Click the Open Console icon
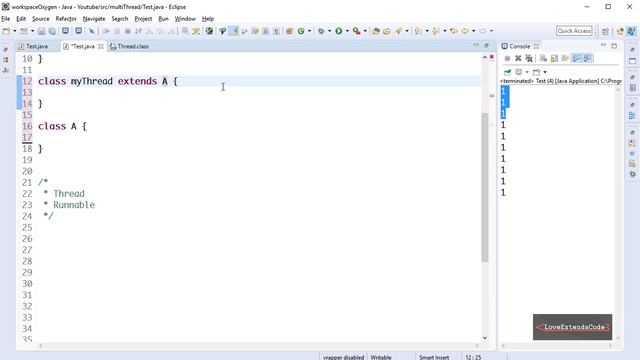Image resolution: width=640 pixels, height=360 pixels. (x=536, y=72)
